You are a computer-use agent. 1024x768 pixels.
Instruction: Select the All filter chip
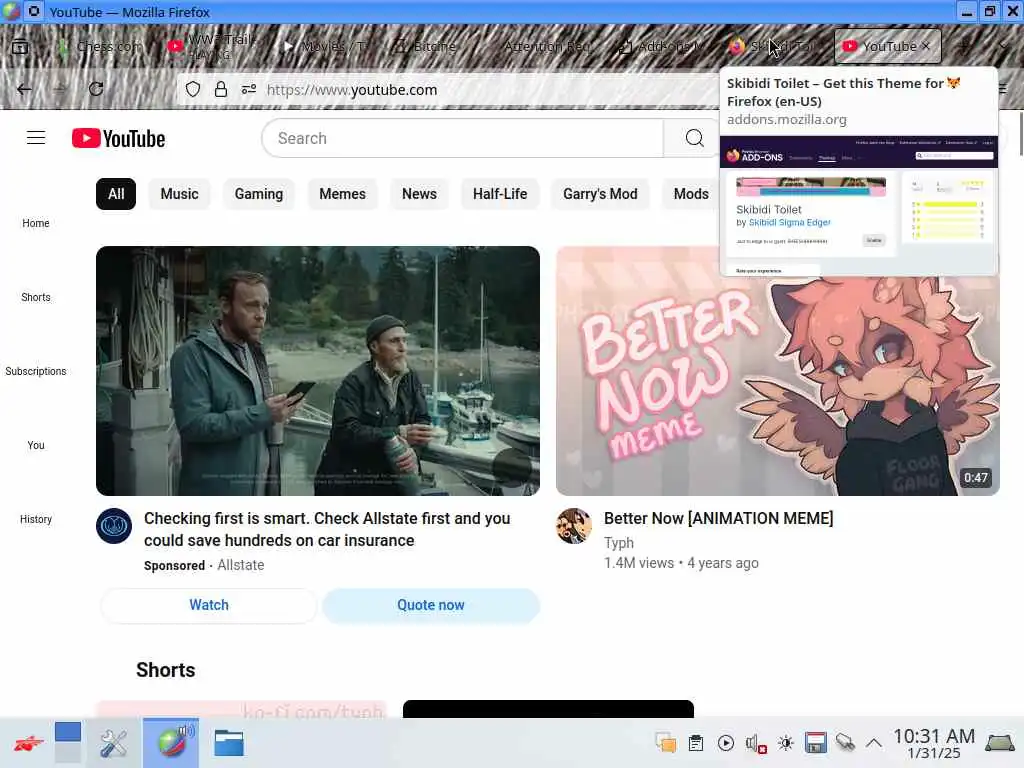[x=116, y=194]
